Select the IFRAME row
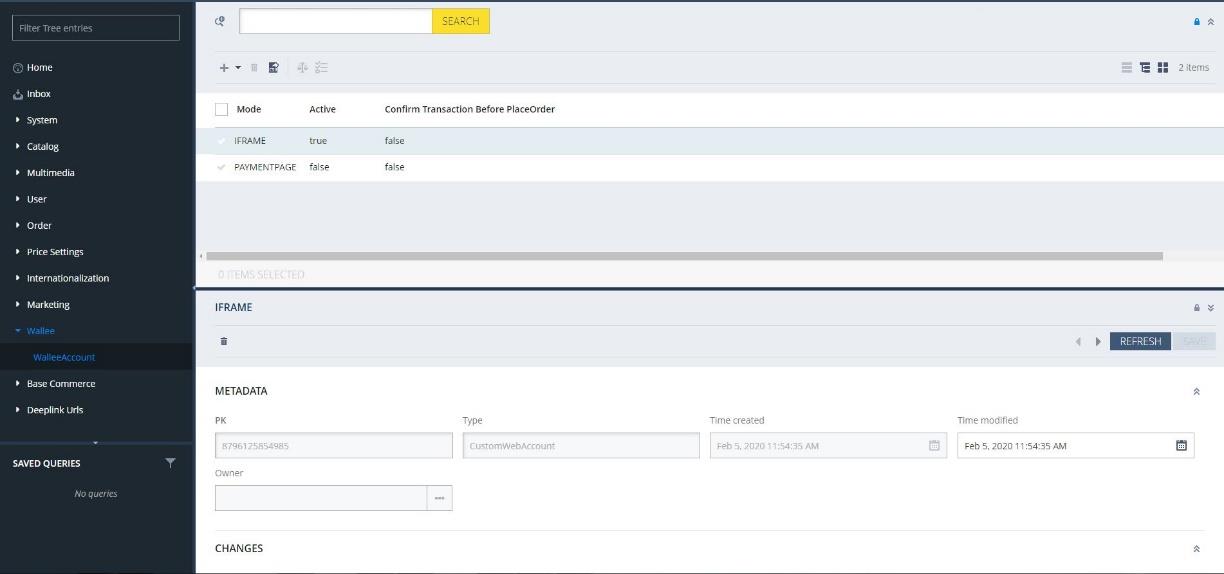 (x=250, y=141)
